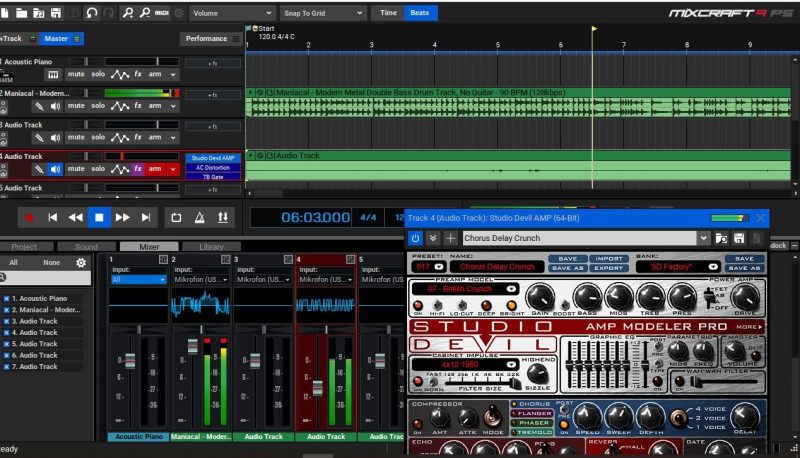
Task: Stop playback with the blue square button
Action: pos(99,218)
